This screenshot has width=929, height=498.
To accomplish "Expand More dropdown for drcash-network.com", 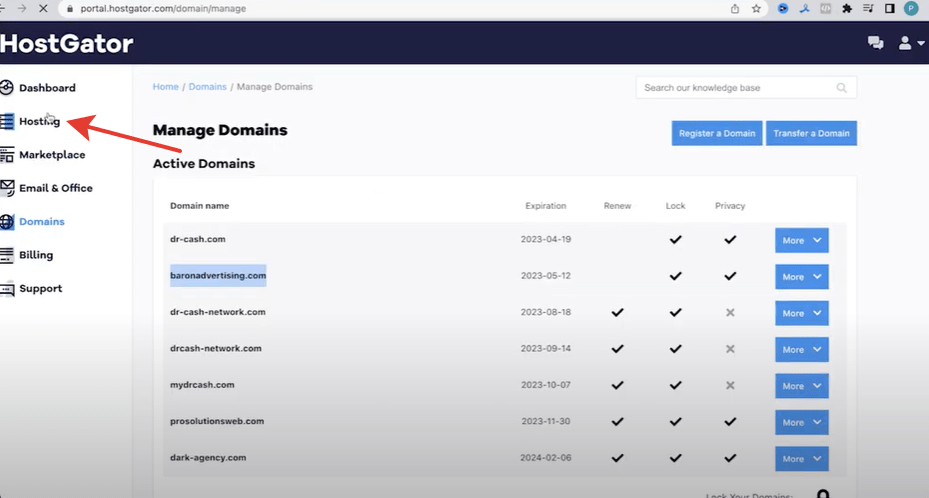I will tap(802, 349).
